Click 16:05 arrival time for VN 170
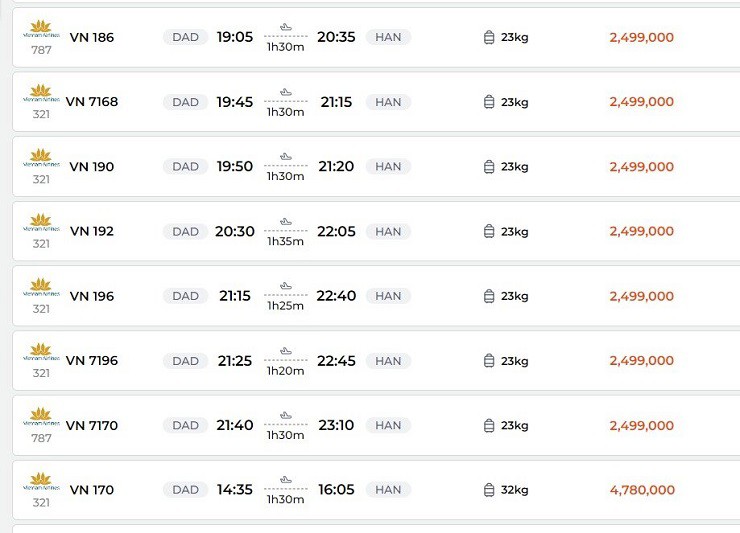Viewport: 740px width, 533px height. pos(336,490)
